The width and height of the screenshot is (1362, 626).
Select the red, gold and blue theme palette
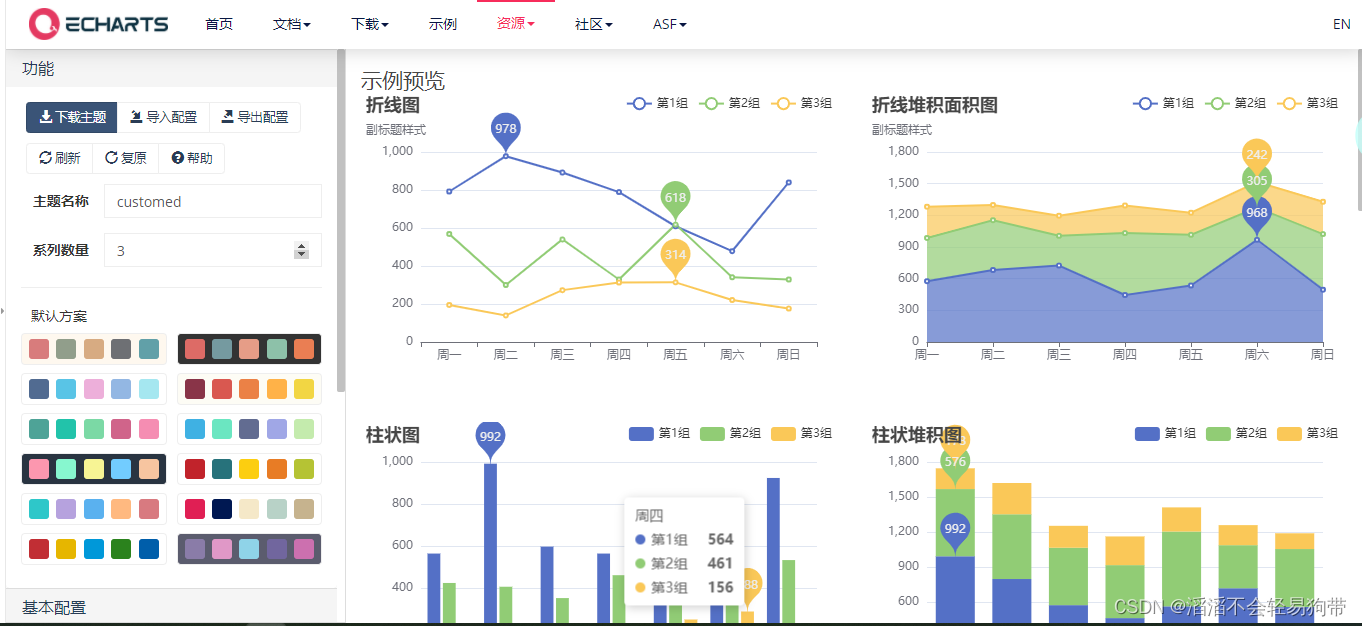click(94, 549)
